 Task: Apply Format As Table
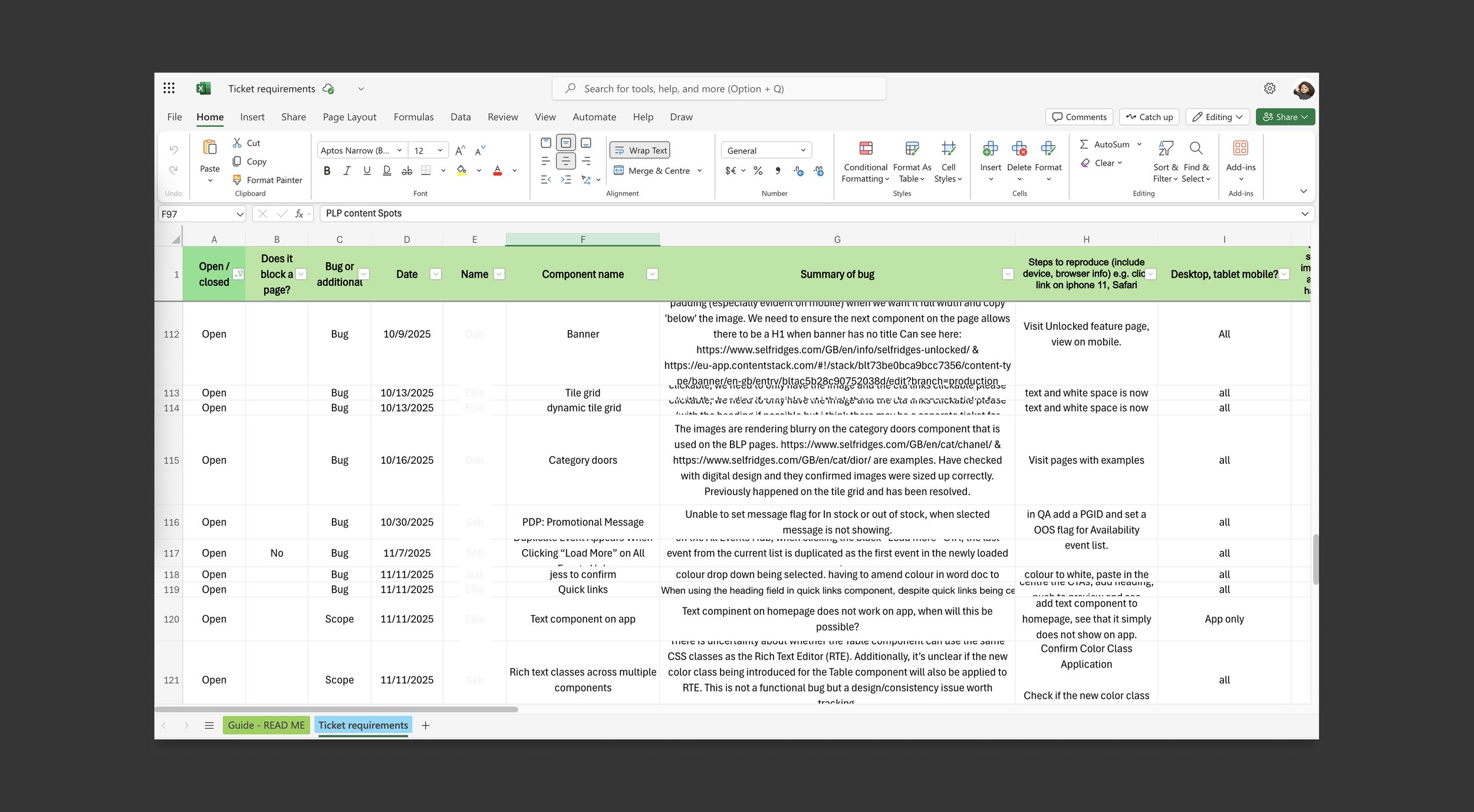tap(911, 162)
